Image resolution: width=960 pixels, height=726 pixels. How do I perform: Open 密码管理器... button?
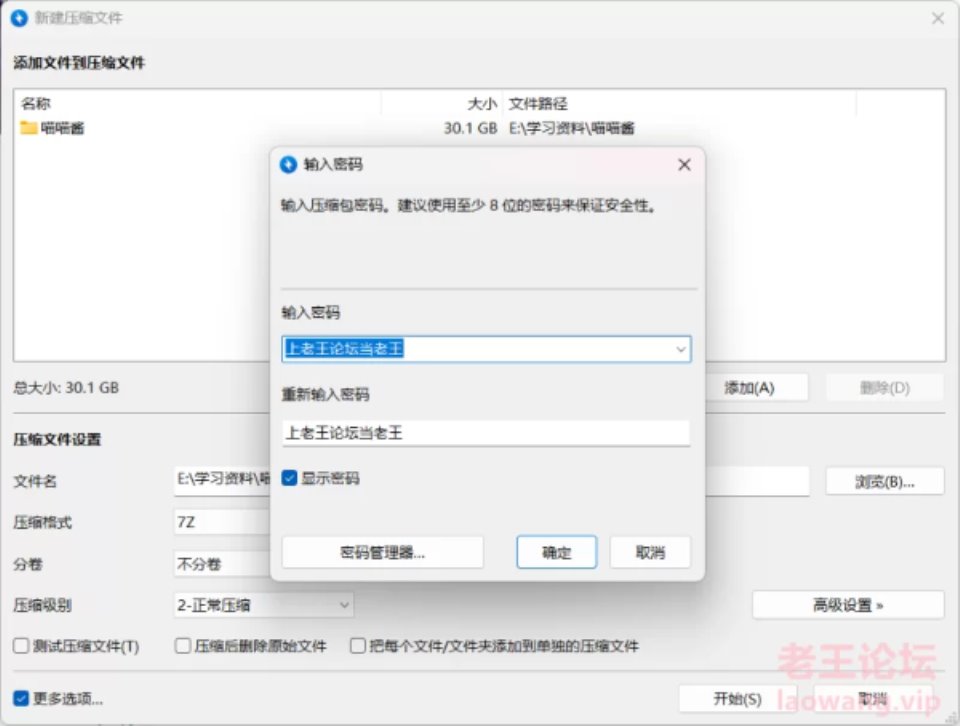383,553
